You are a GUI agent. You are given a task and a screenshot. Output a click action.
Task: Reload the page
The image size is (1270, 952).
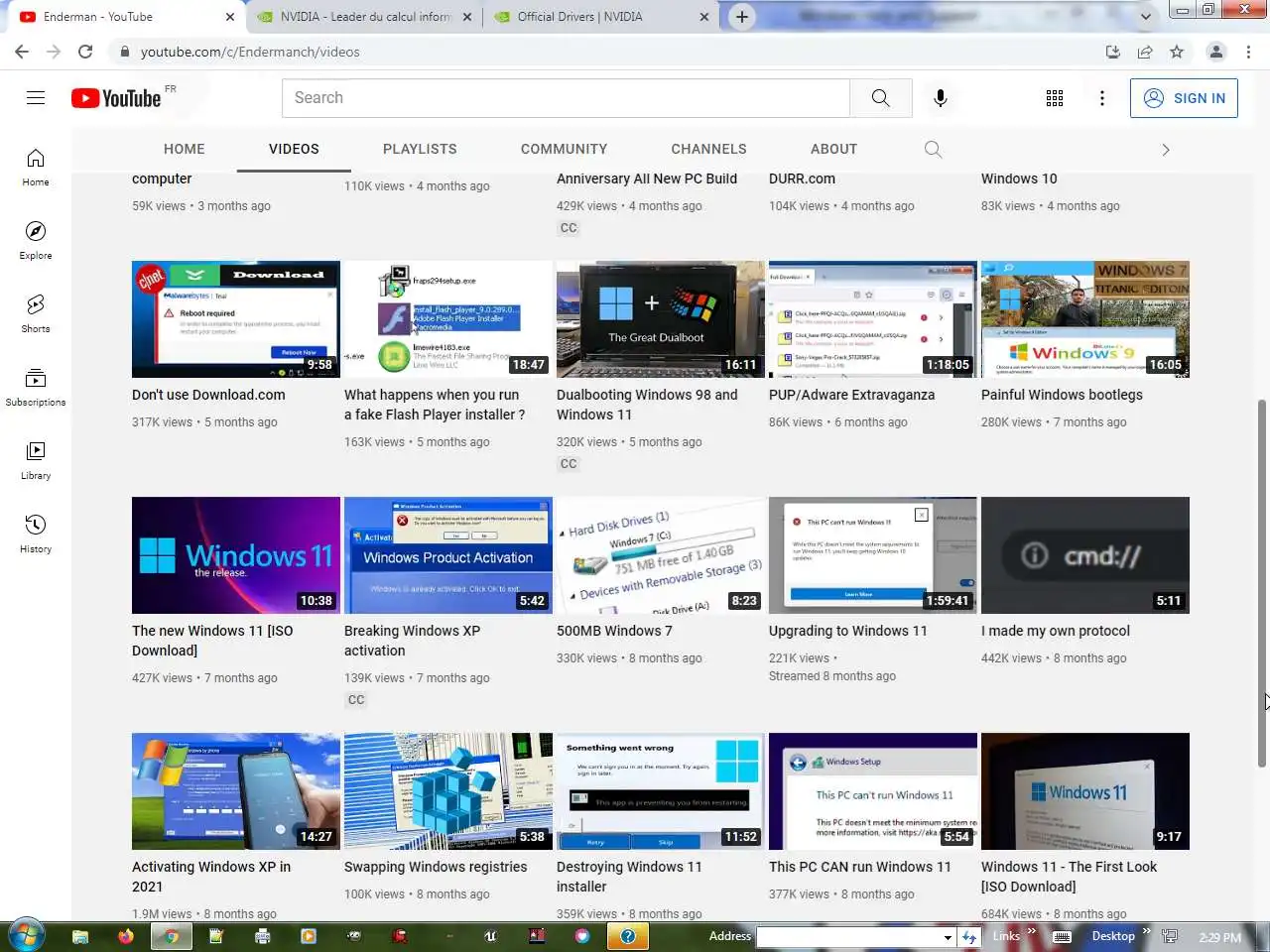pos(85,52)
